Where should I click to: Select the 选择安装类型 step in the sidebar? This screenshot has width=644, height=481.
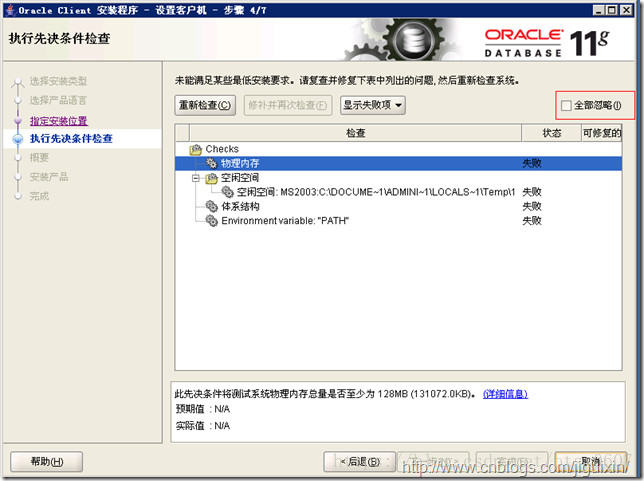58,81
